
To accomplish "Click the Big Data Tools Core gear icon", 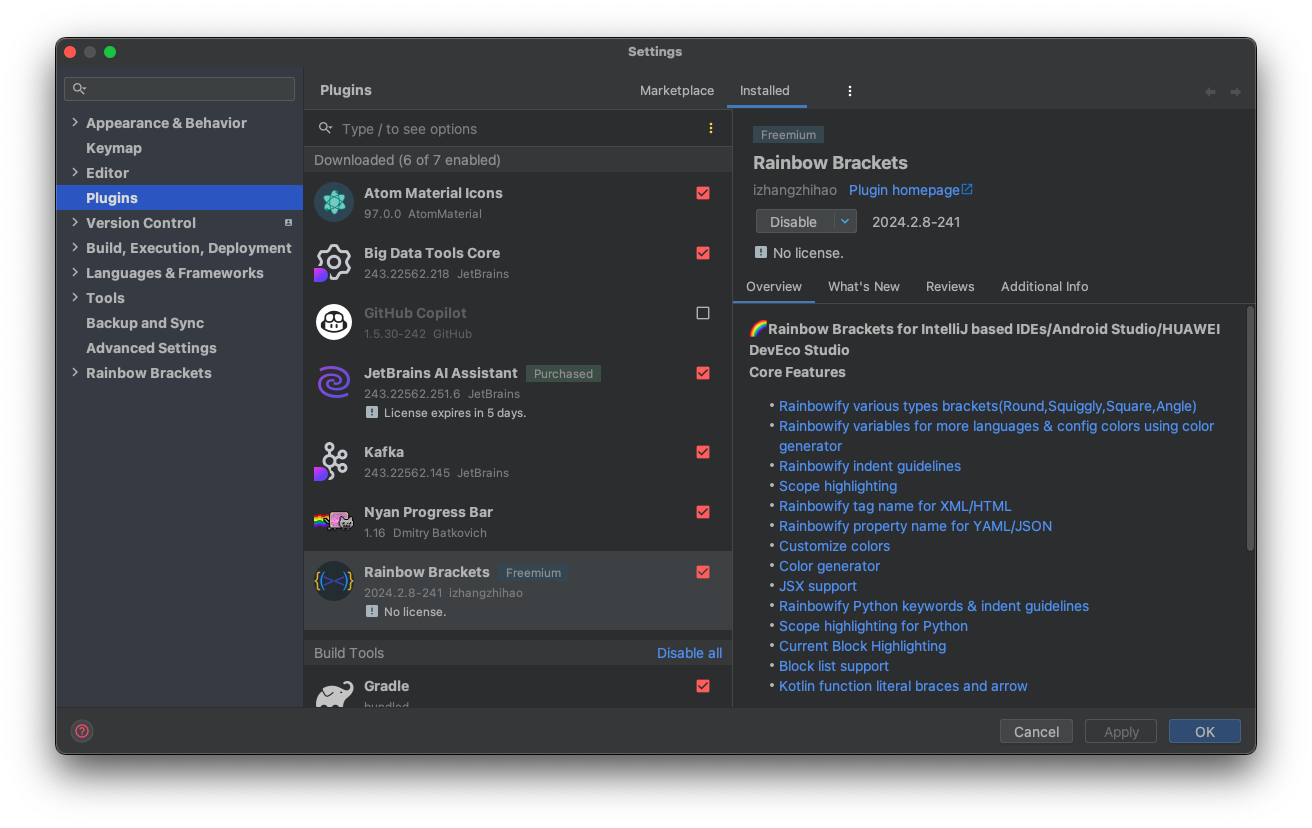I will pyautogui.click(x=334, y=263).
